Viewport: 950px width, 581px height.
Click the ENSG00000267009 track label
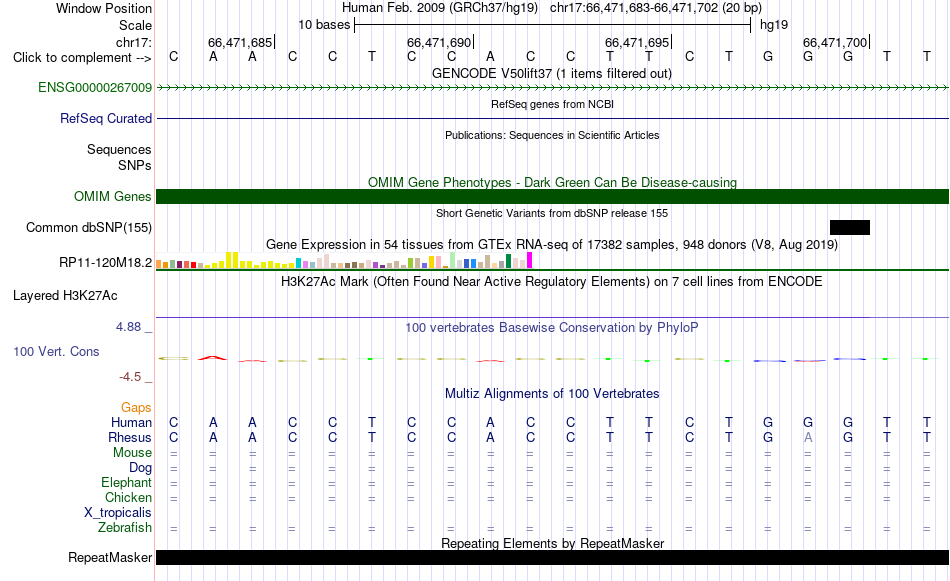95,88
